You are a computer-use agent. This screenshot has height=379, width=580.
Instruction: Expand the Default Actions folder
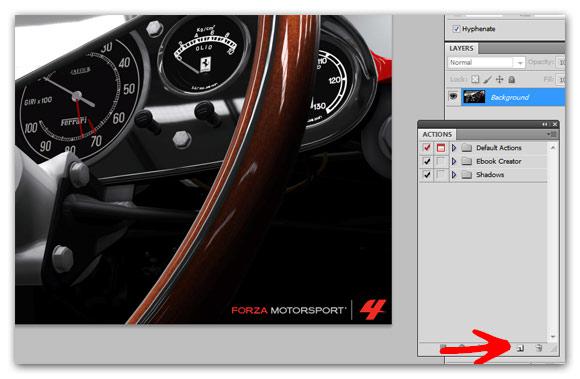(454, 148)
